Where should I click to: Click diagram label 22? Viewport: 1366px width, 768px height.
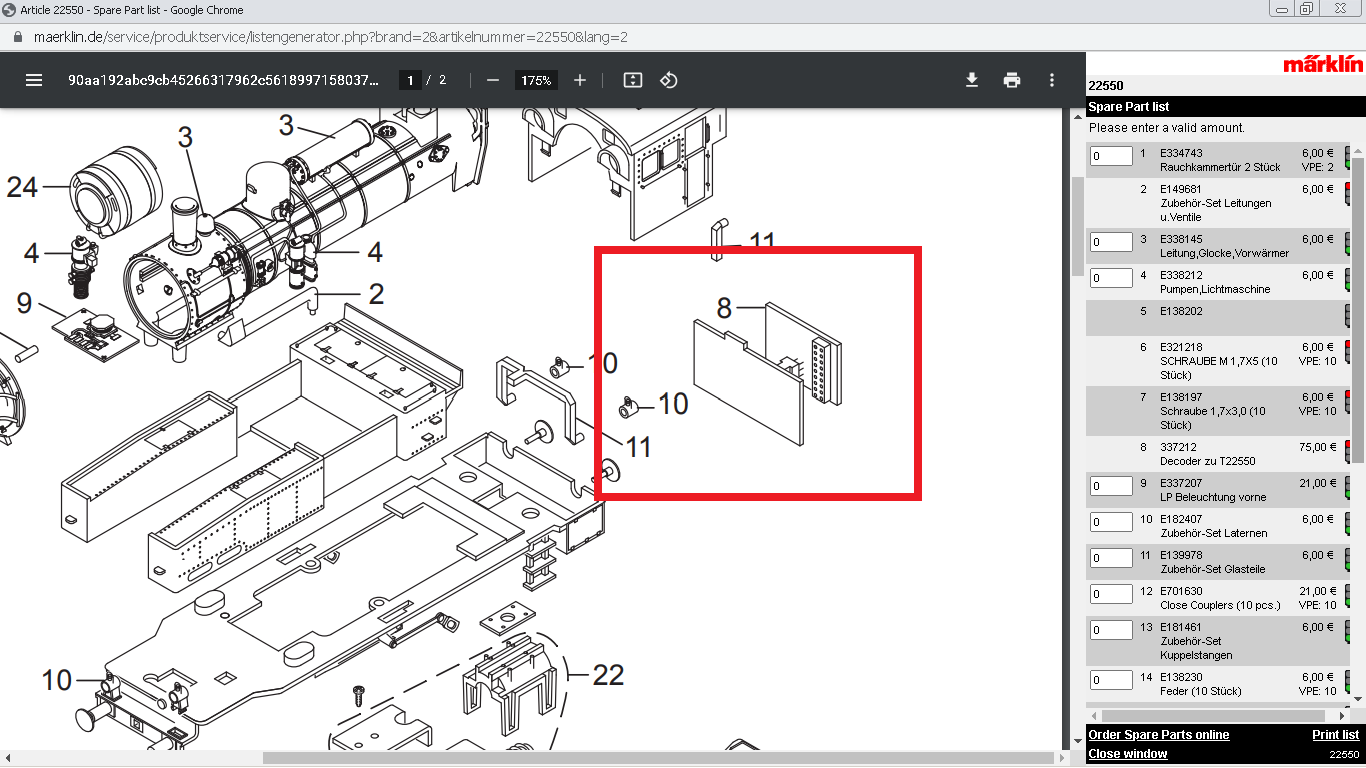pos(608,675)
